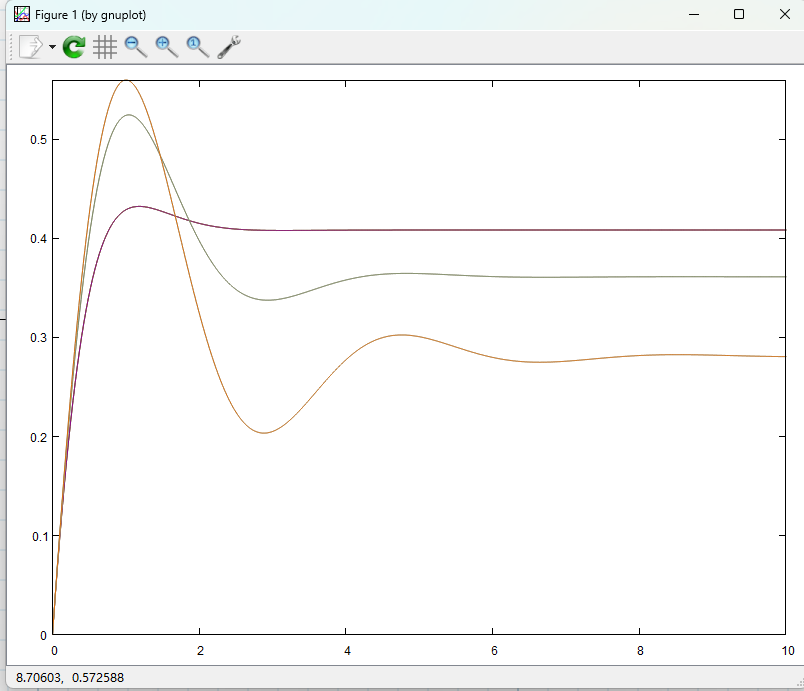804x691 pixels.
Task: Toggle the grid display on plot
Action: click(x=105, y=47)
